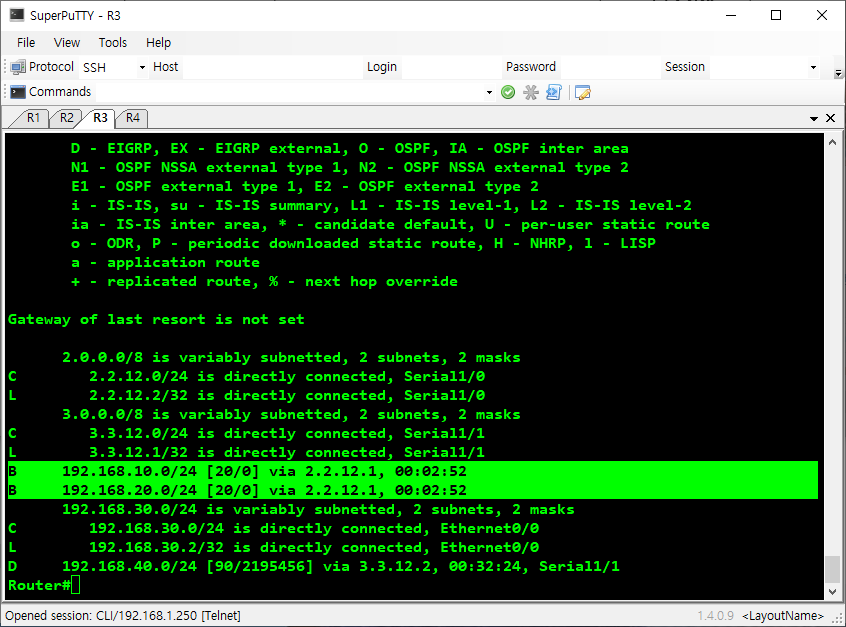This screenshot has width=846, height=627.
Task: Click the 192.168.40.0/24 EIGRP route line
Action: [313, 566]
